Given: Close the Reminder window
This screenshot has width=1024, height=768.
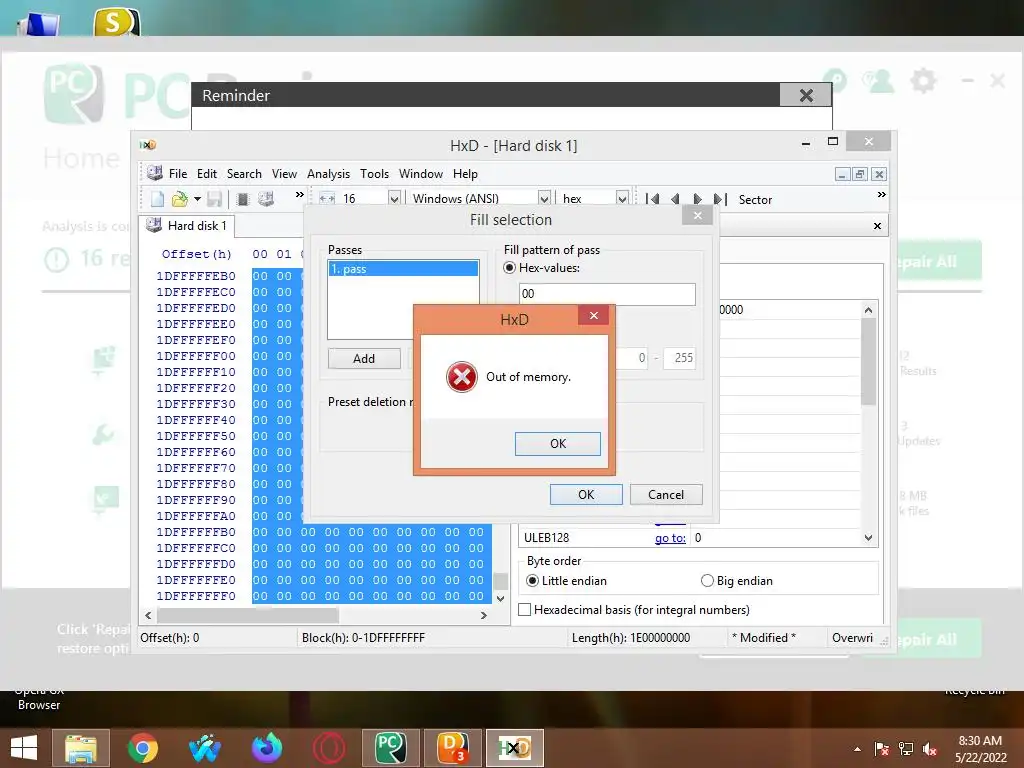Looking at the screenshot, I should (x=806, y=95).
